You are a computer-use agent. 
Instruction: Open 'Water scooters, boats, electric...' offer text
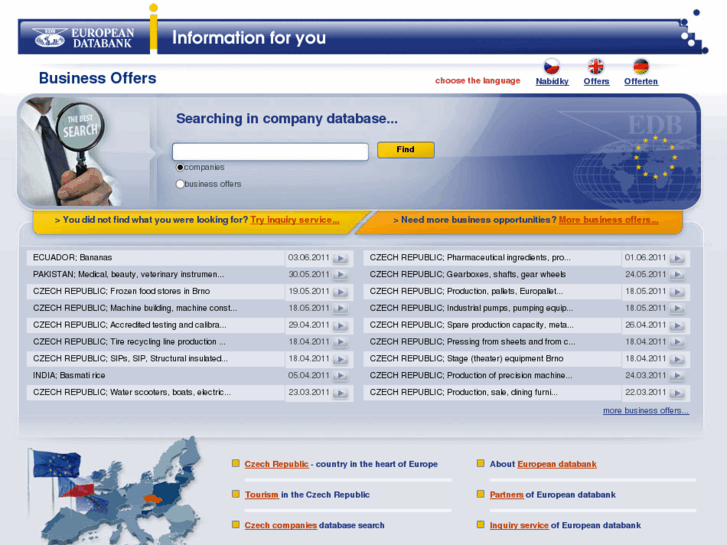click(132, 392)
